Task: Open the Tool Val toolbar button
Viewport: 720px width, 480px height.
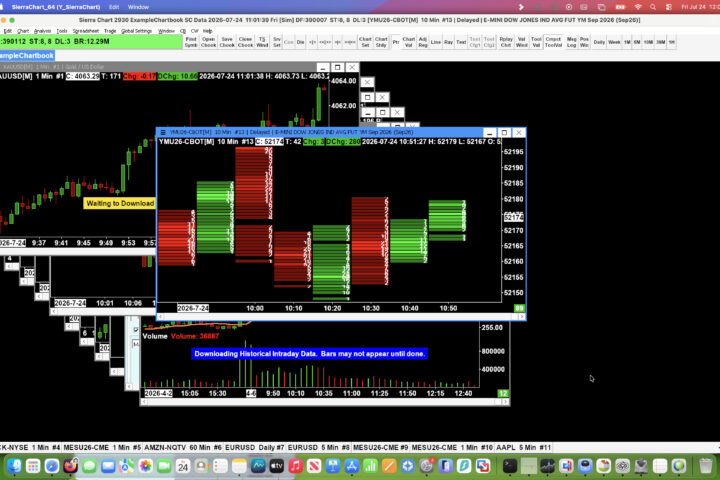Action: coord(536,42)
